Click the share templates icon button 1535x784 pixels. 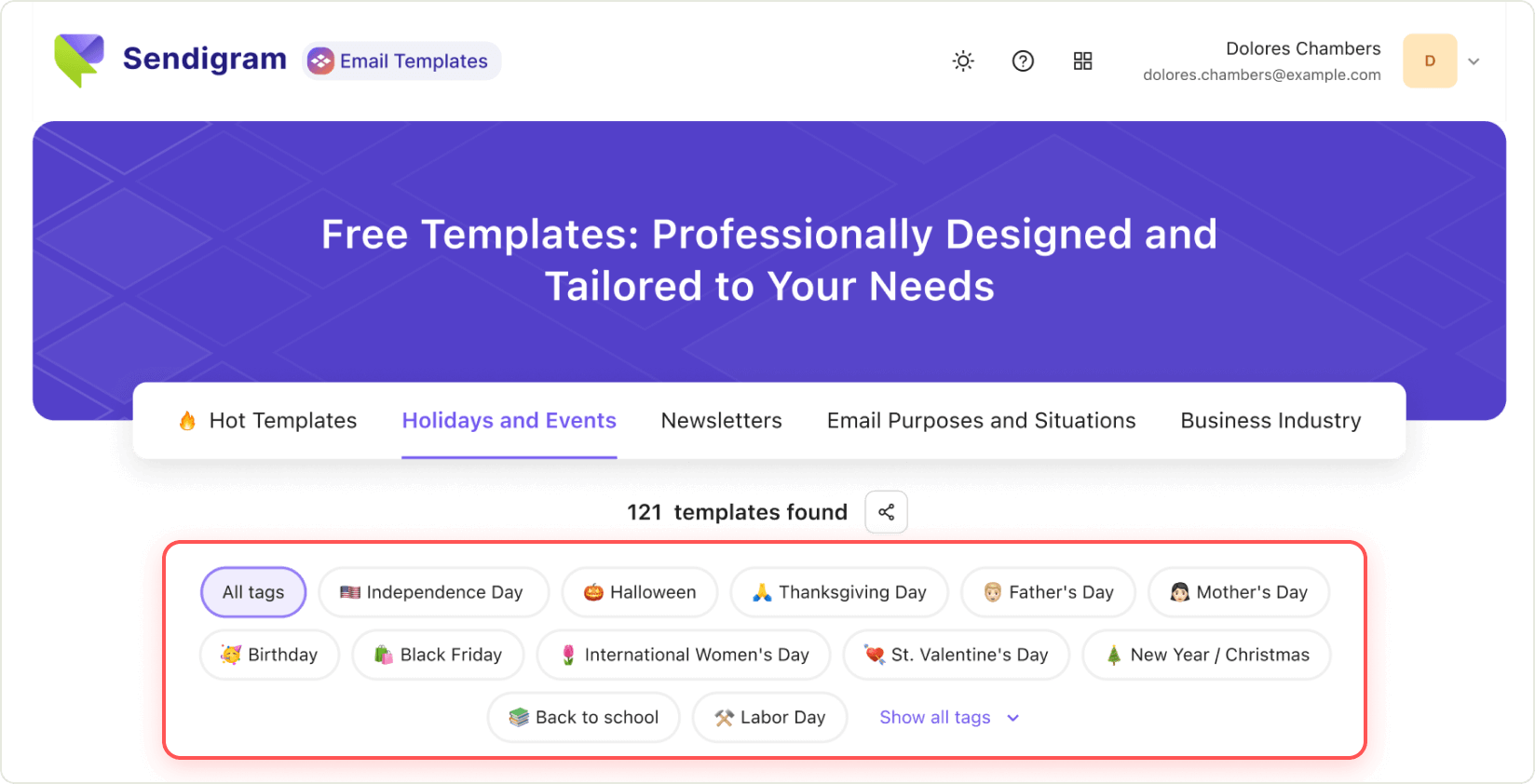coord(886,512)
